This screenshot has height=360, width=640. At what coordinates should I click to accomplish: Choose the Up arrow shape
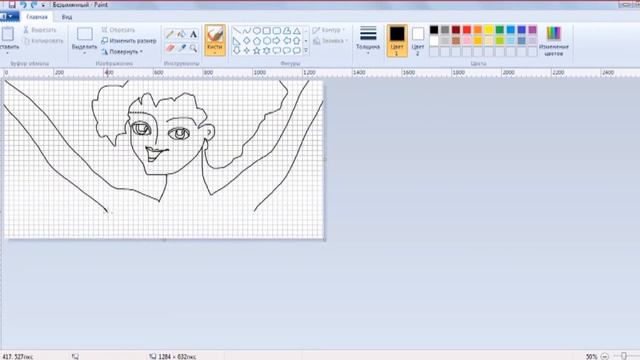pyautogui.click(x=297, y=41)
